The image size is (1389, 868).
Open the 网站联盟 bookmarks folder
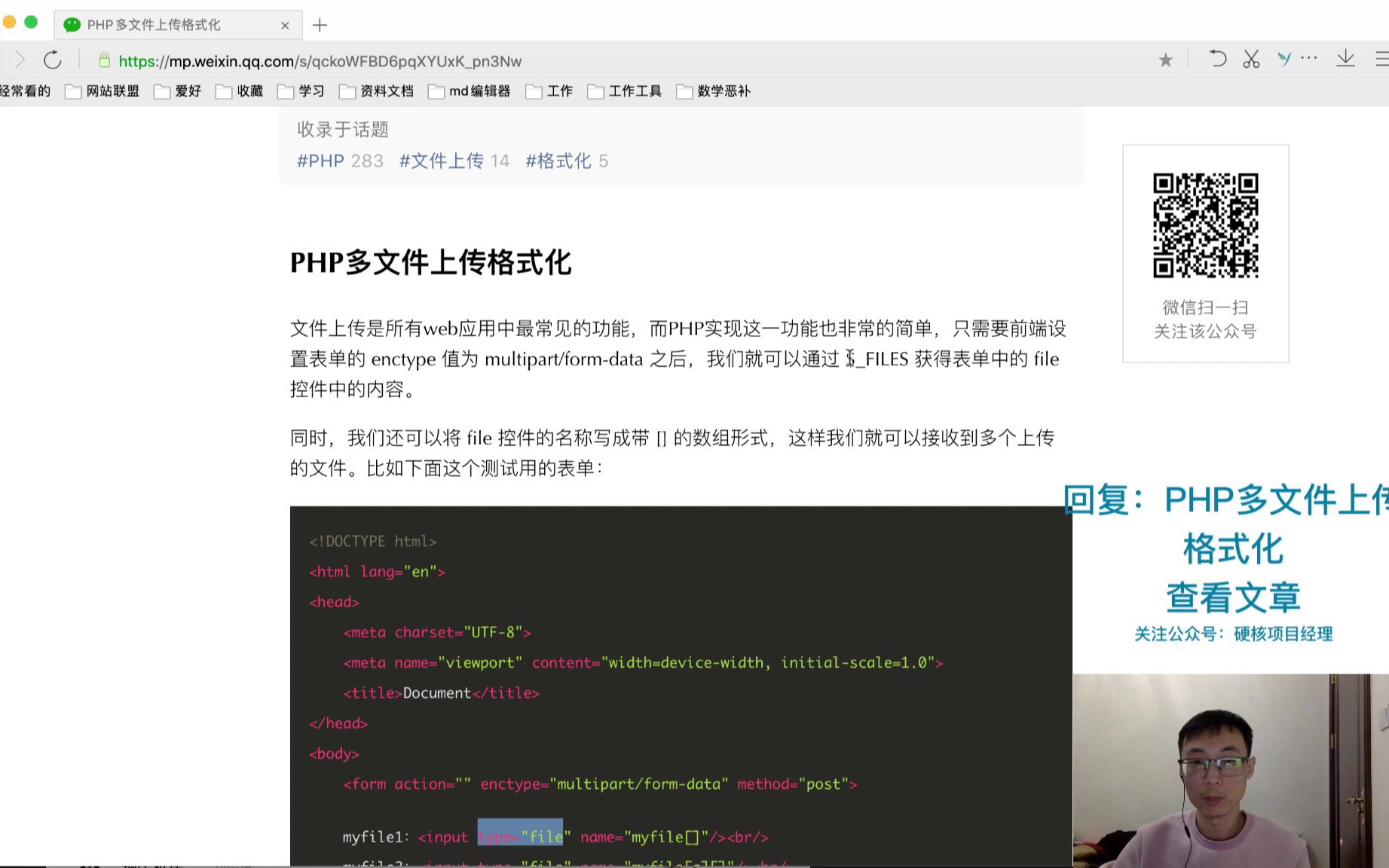coord(102,91)
